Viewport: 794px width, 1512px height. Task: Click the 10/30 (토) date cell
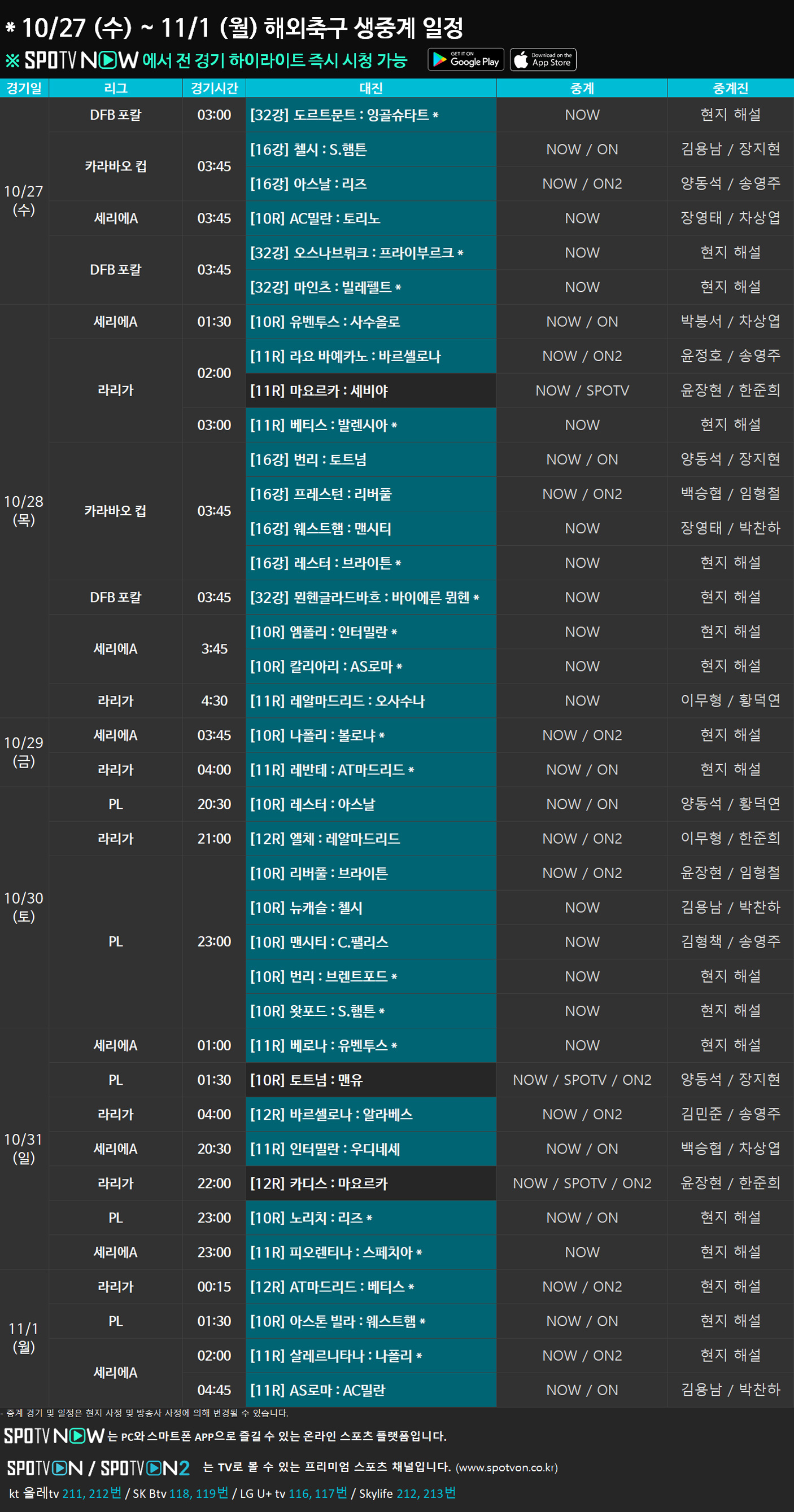pyautogui.click(x=24, y=907)
